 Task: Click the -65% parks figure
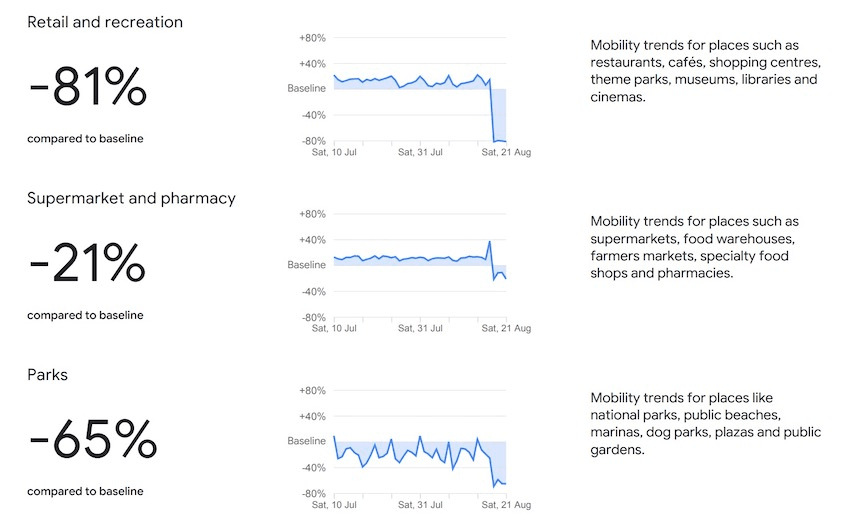coord(93,441)
